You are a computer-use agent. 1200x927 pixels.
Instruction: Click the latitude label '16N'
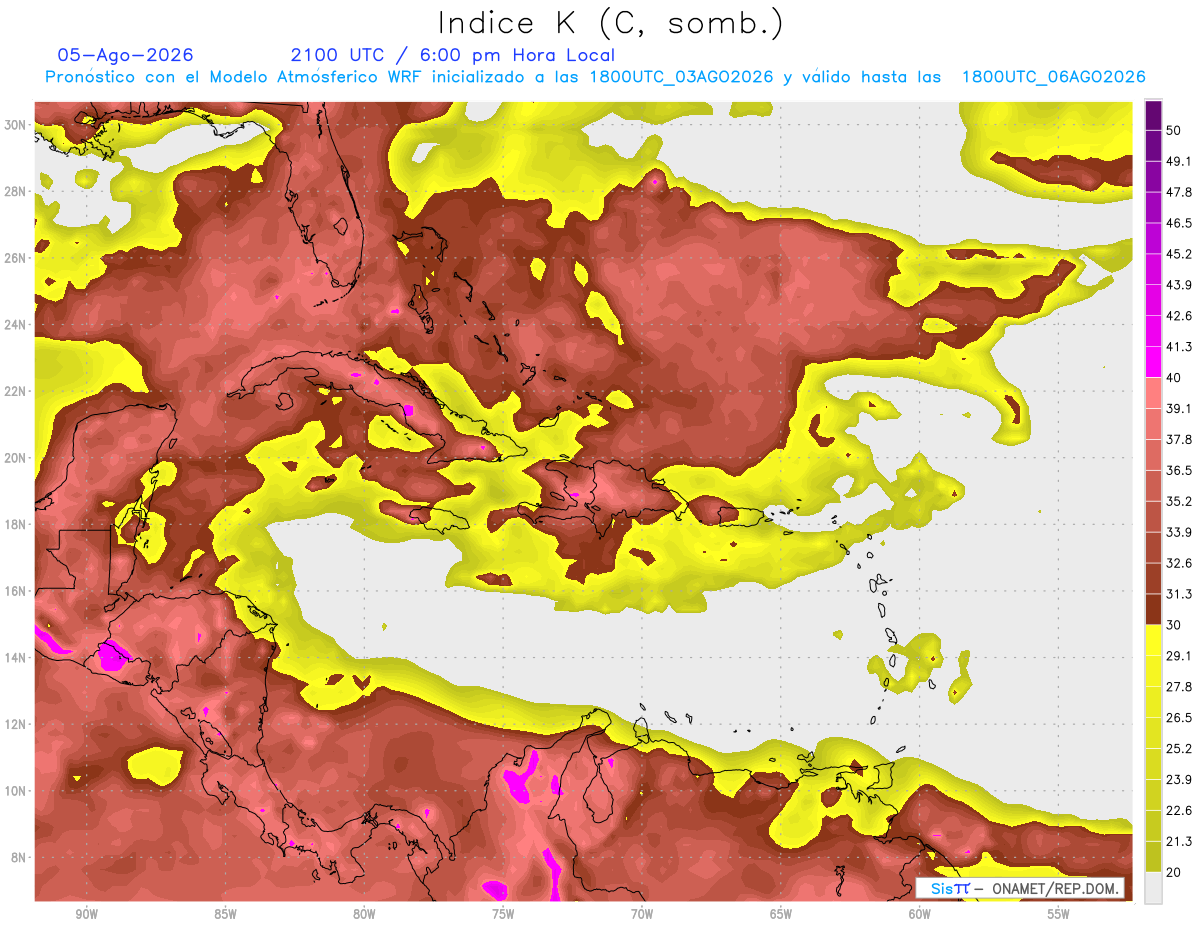tap(16, 591)
